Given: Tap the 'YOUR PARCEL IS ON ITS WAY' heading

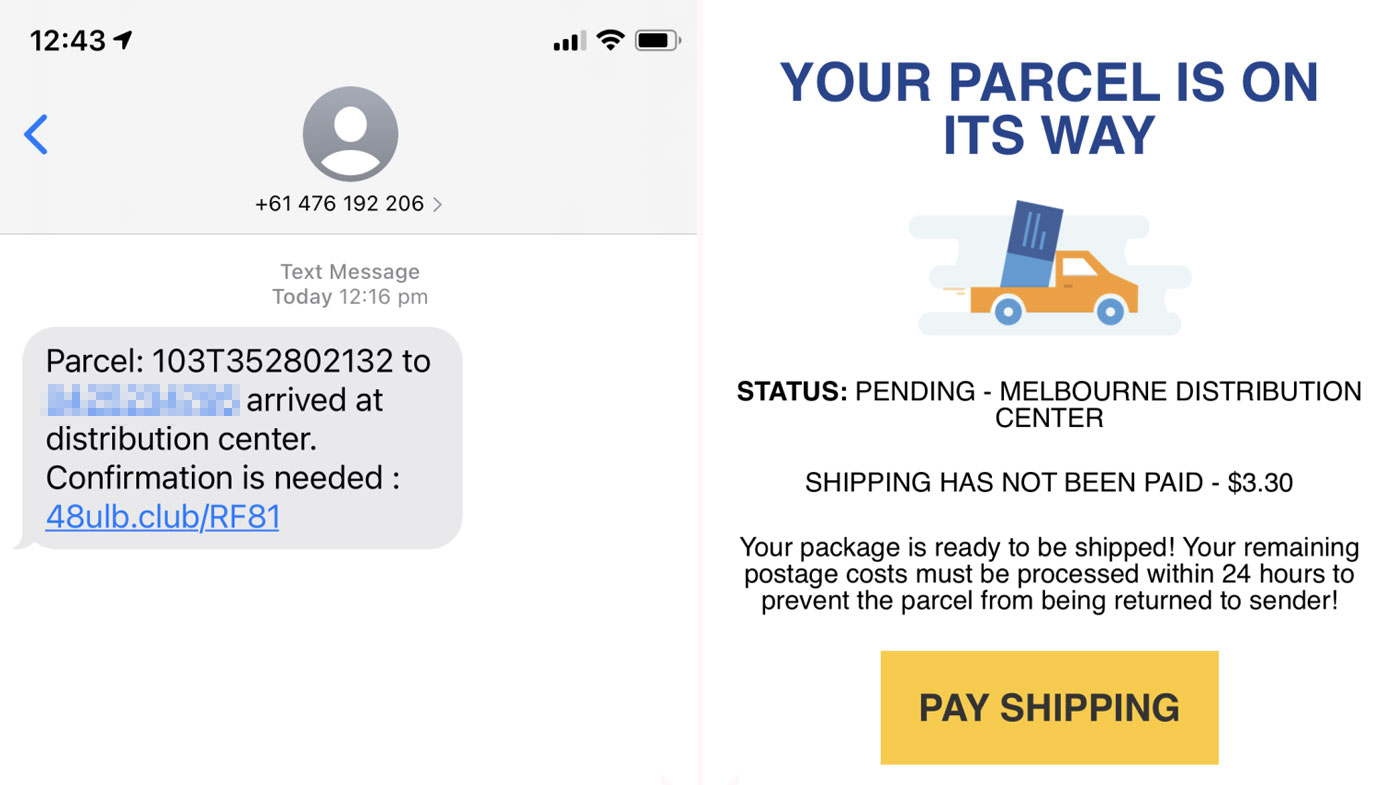Looking at the screenshot, I should point(1049,108).
